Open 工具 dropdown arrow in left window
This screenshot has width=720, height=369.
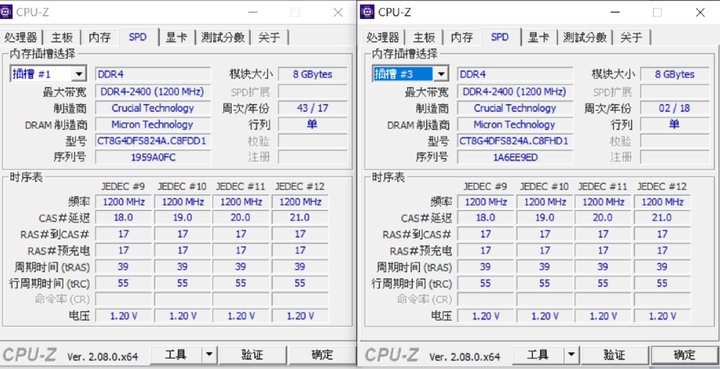tap(209, 354)
